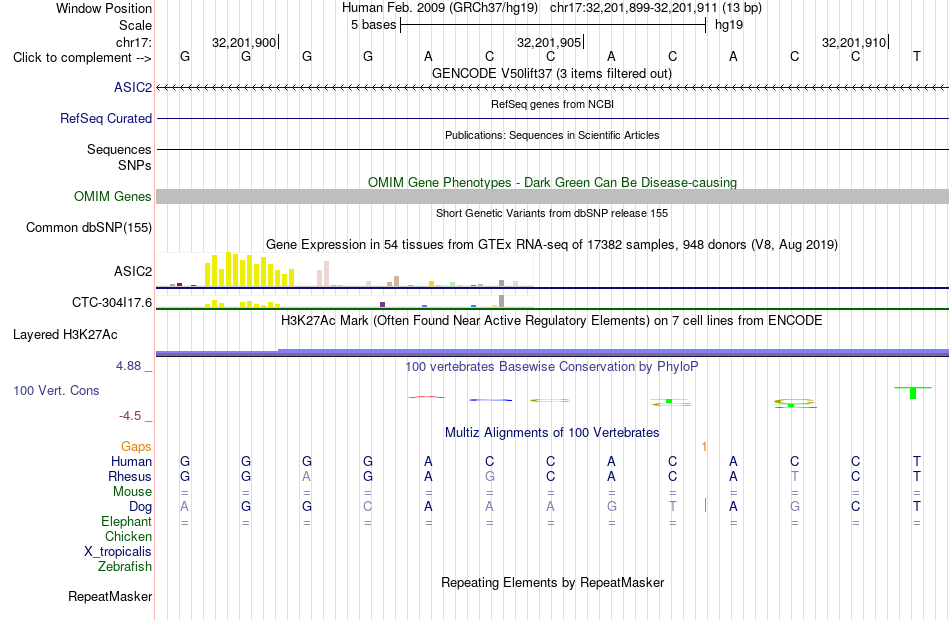This screenshot has width=950, height=620.
Task: Select the SNPs track label
Action: (135, 165)
